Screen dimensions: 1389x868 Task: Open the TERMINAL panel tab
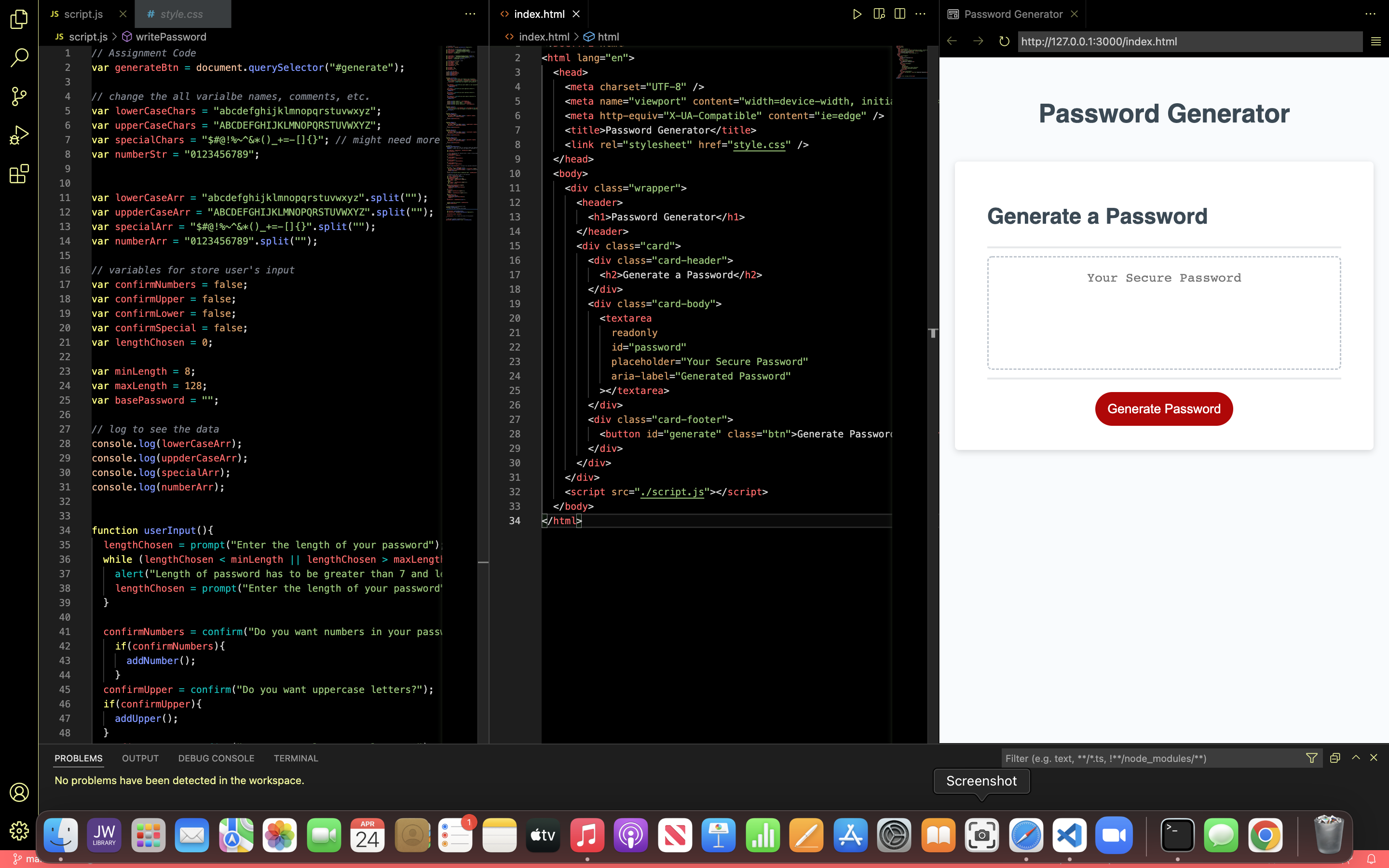(x=296, y=758)
